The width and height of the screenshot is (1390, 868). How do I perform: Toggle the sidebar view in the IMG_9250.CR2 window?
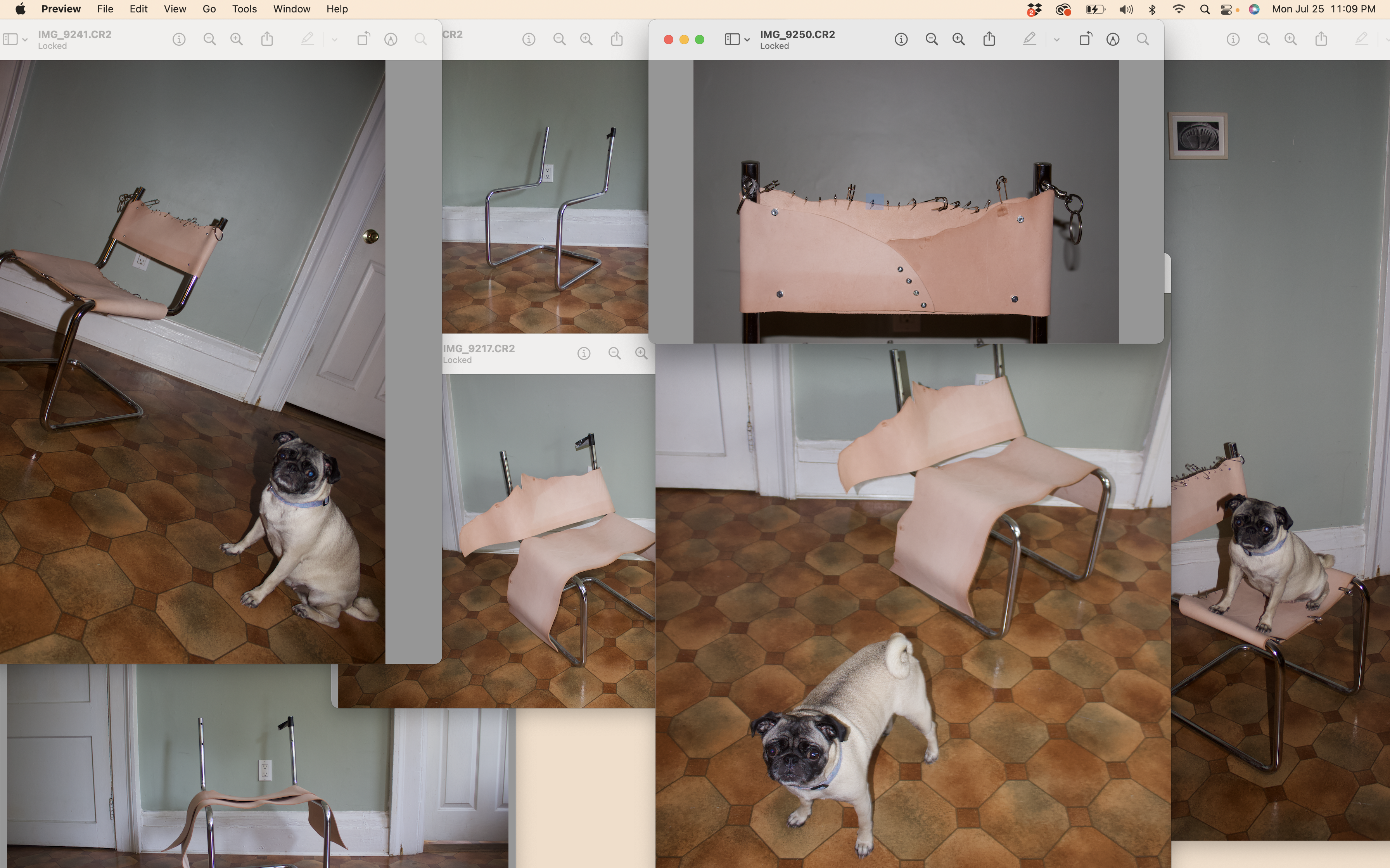point(731,39)
